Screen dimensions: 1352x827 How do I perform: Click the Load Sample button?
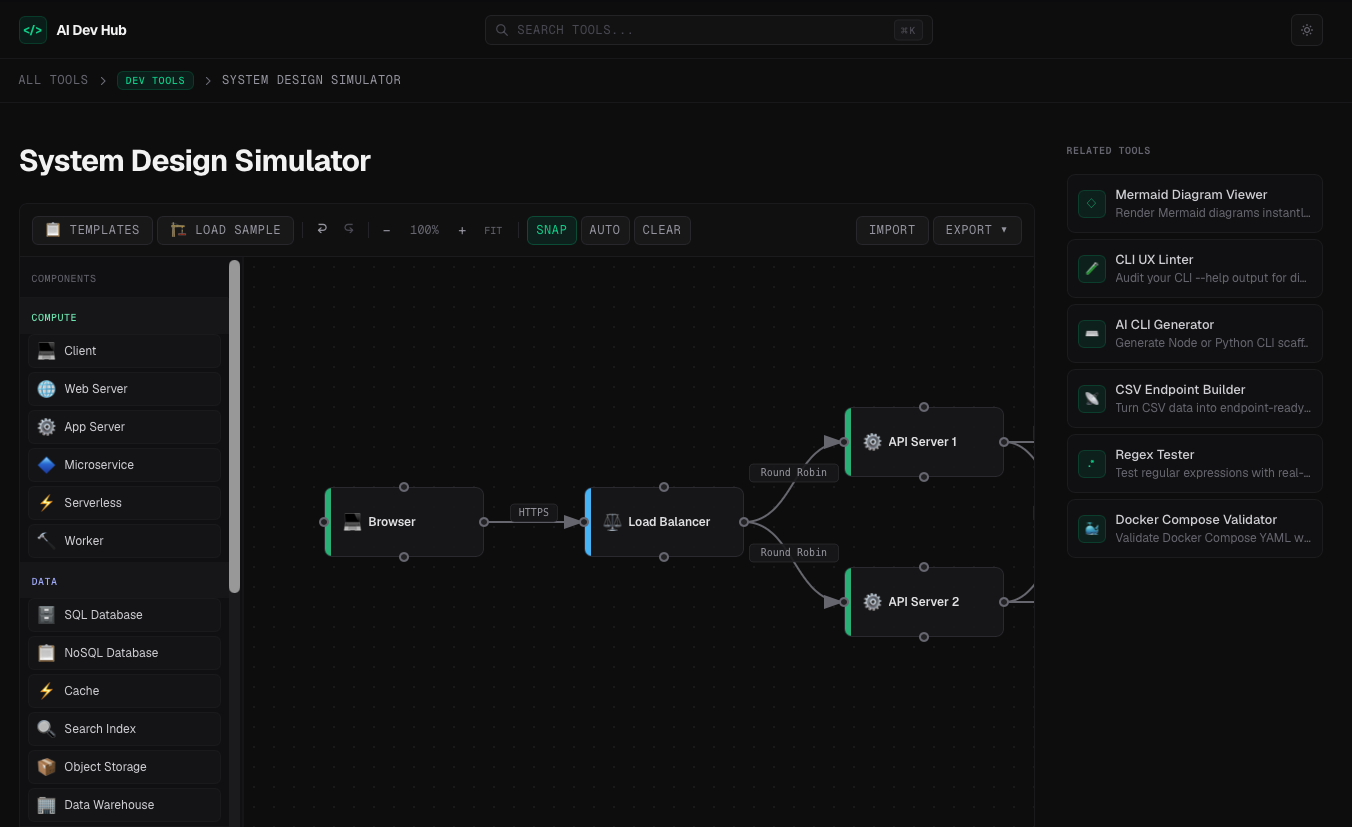pyautogui.click(x=225, y=230)
